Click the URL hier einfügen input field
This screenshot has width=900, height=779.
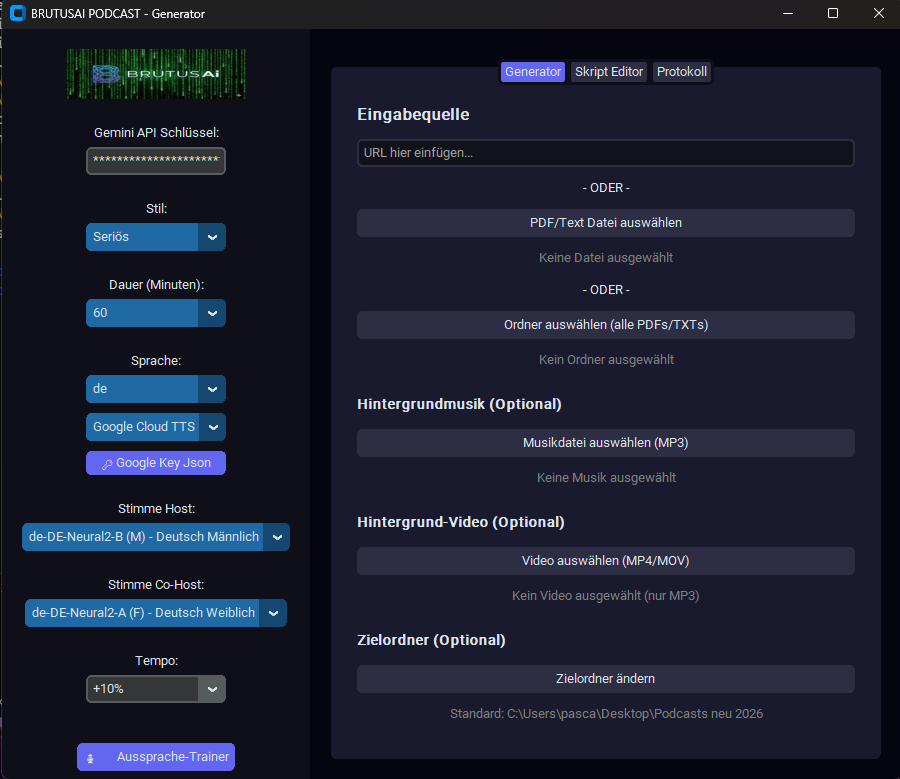(x=605, y=152)
